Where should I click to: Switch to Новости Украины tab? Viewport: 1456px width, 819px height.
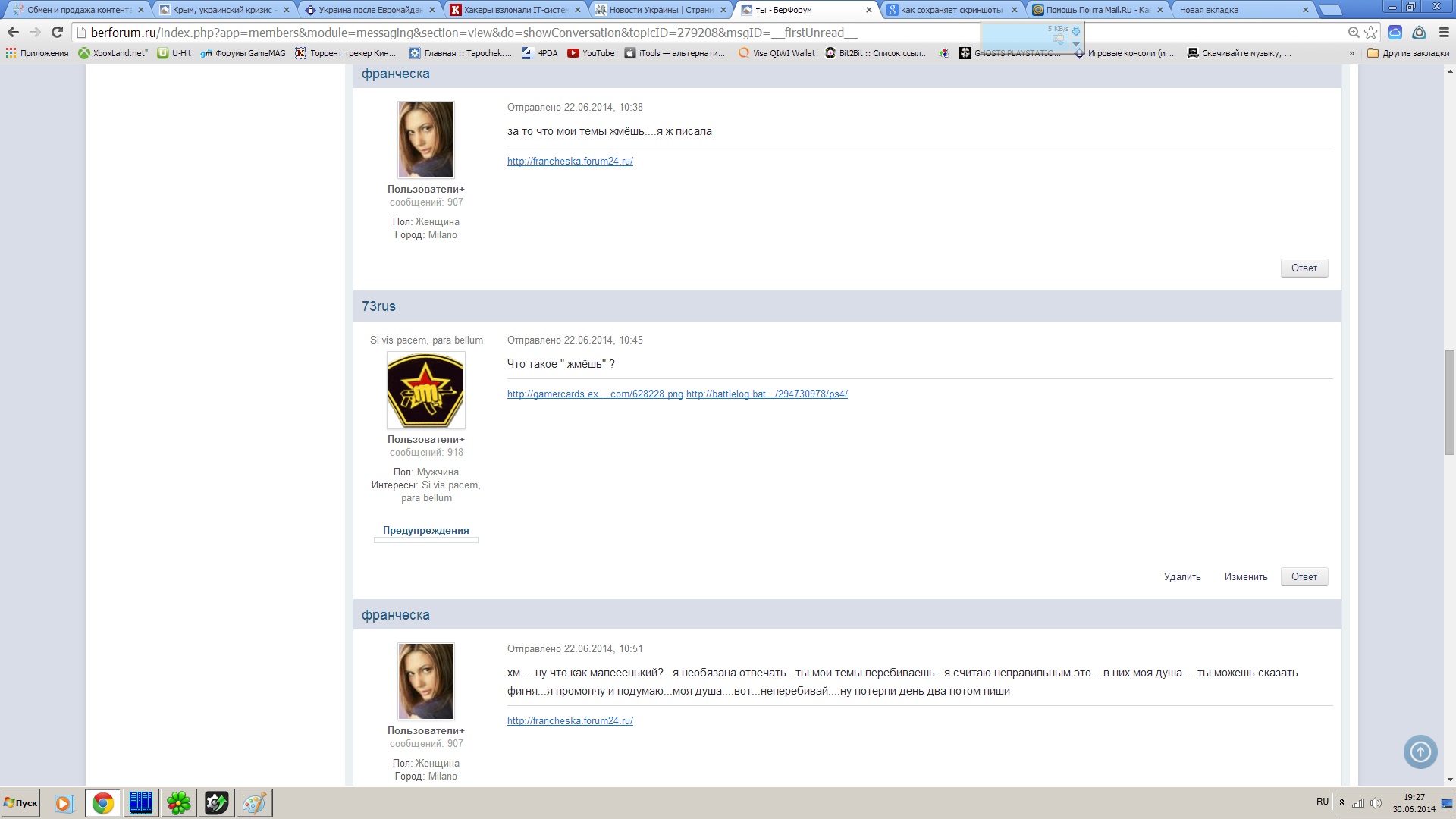pos(660,10)
